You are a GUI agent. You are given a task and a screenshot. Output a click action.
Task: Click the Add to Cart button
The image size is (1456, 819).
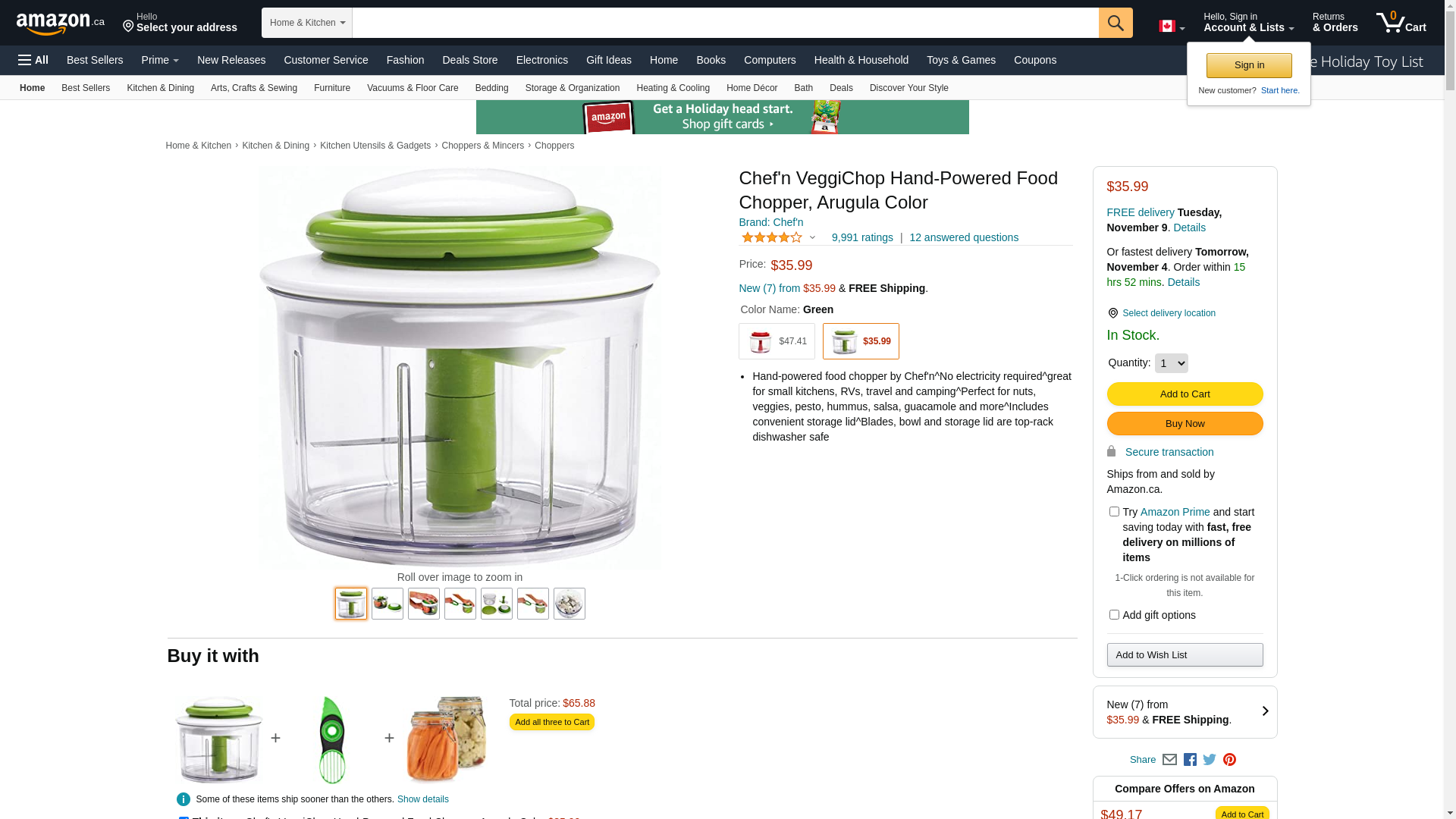click(x=1185, y=394)
